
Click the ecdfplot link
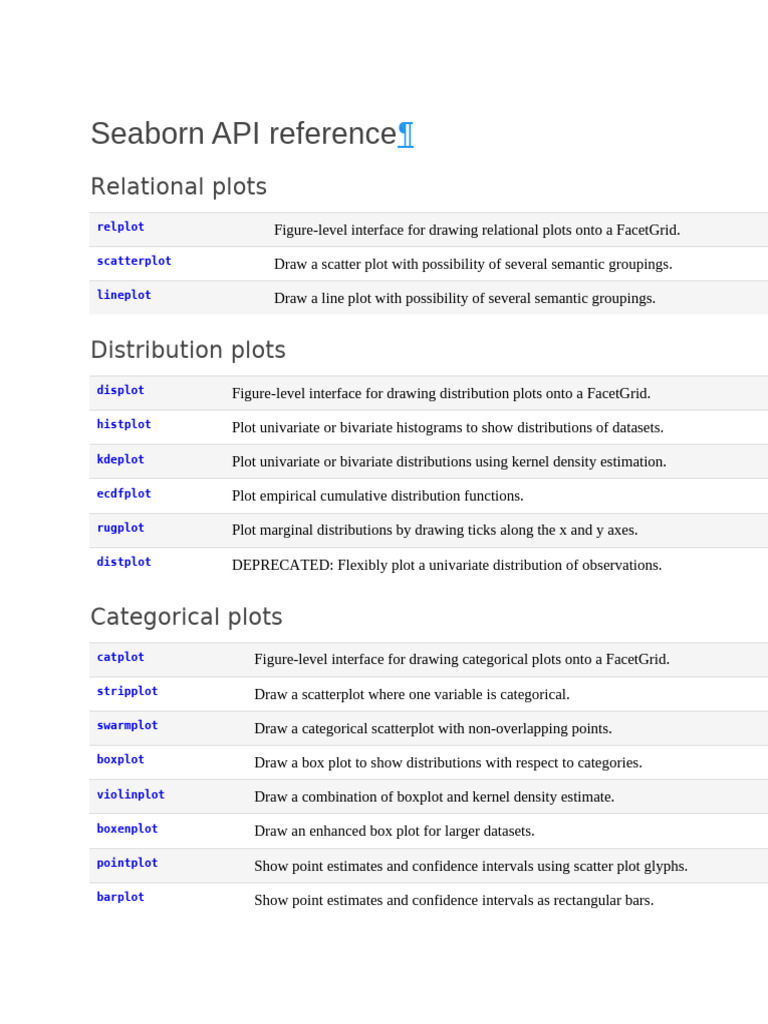(124, 493)
